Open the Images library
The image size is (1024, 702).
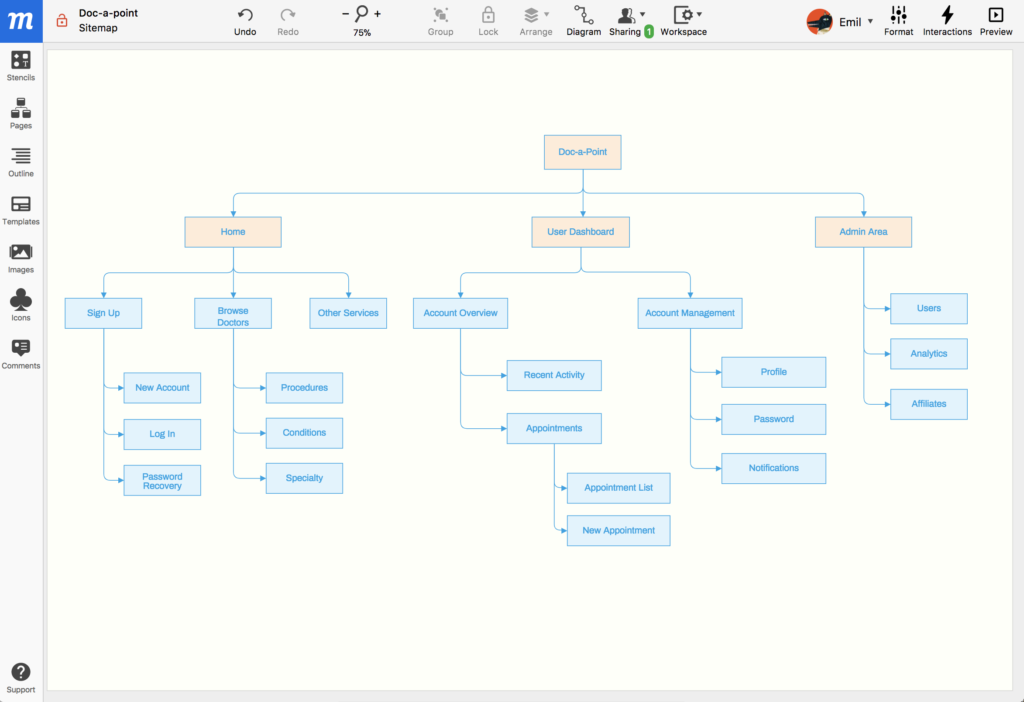coord(20,258)
